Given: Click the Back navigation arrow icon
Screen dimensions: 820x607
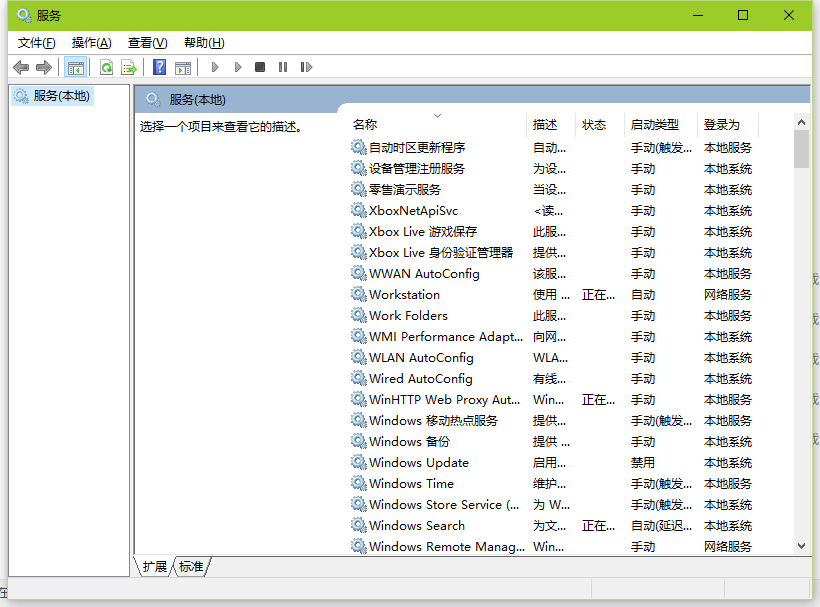Looking at the screenshot, I should (21, 66).
